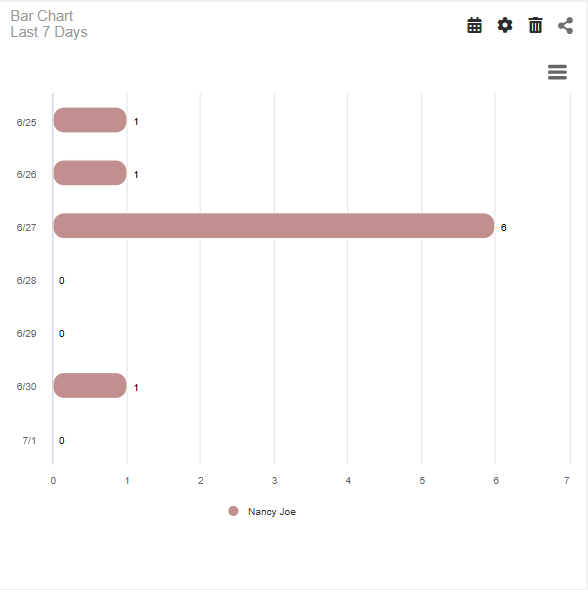Select the 6/27 bar

274,226
